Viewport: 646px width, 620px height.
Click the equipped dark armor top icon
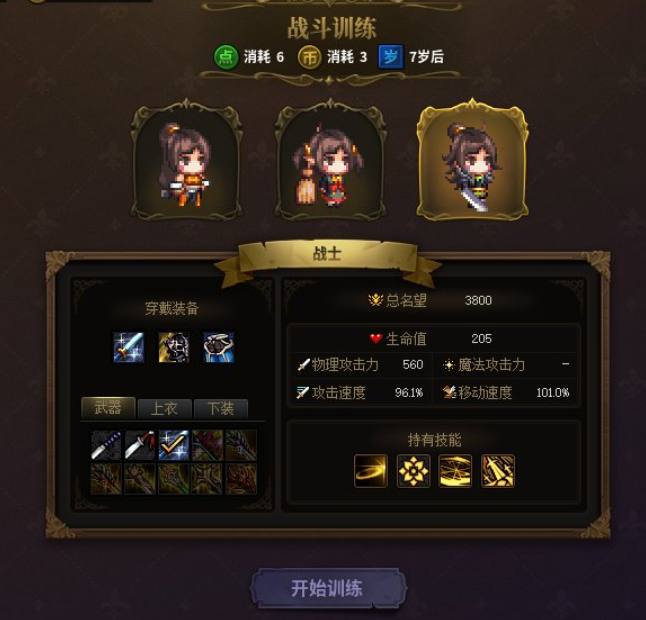(174, 347)
